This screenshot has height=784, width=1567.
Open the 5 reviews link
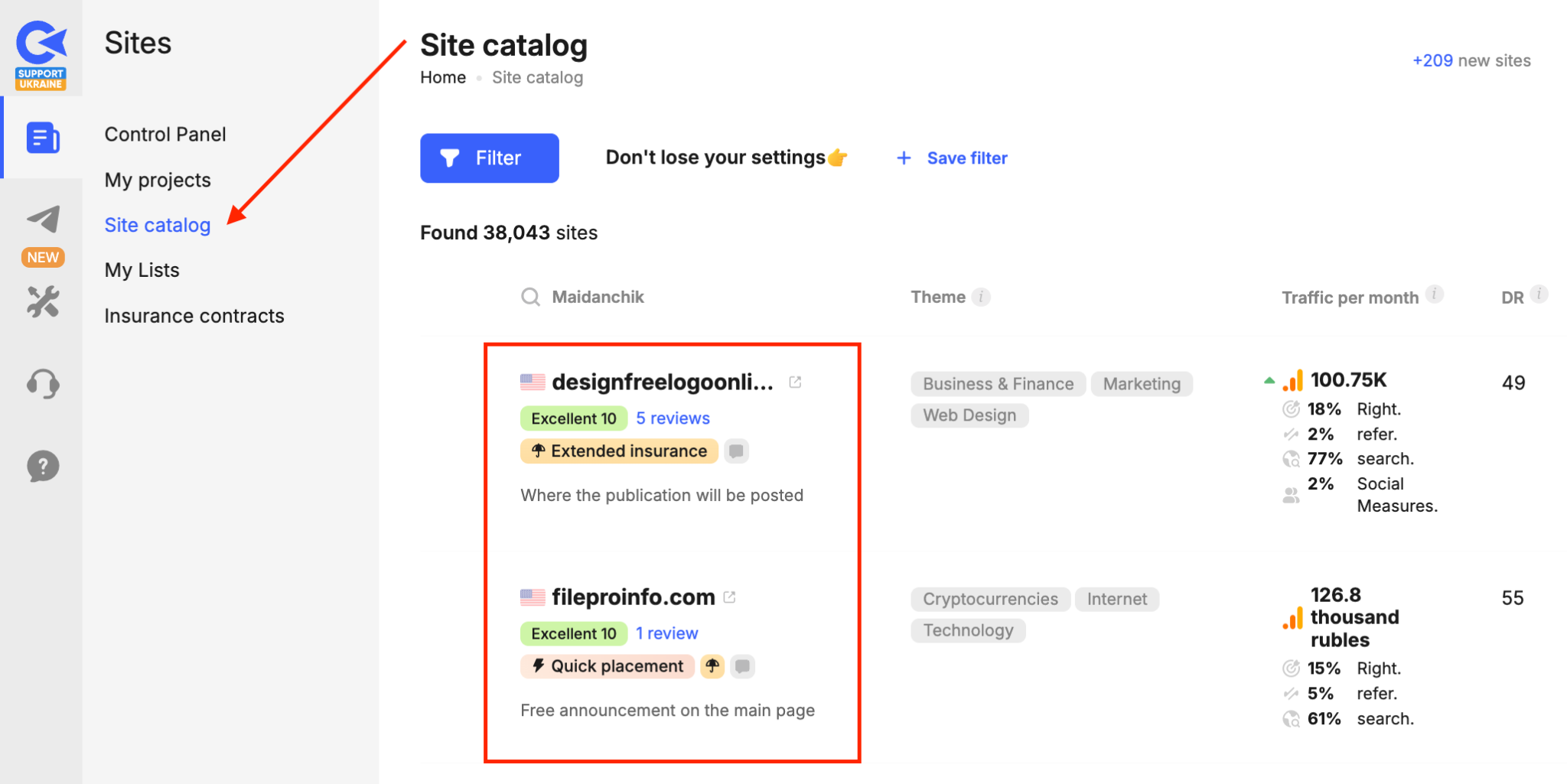point(673,418)
